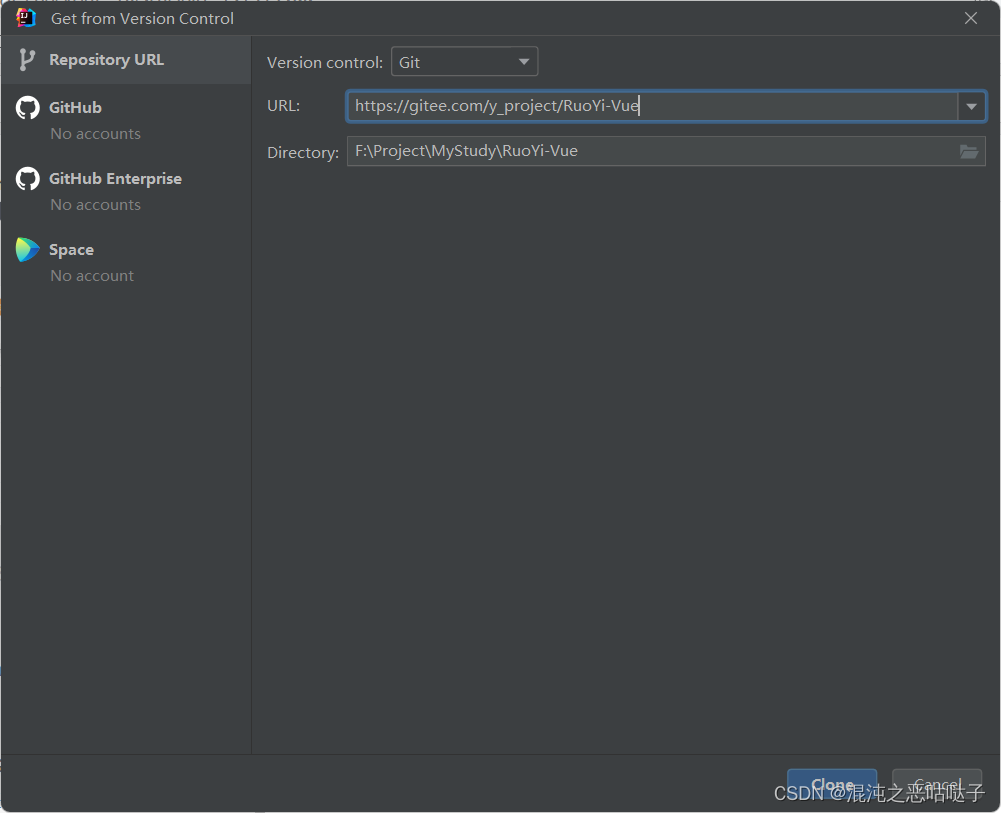
Task: Open the Space account section
Action: [x=126, y=262]
